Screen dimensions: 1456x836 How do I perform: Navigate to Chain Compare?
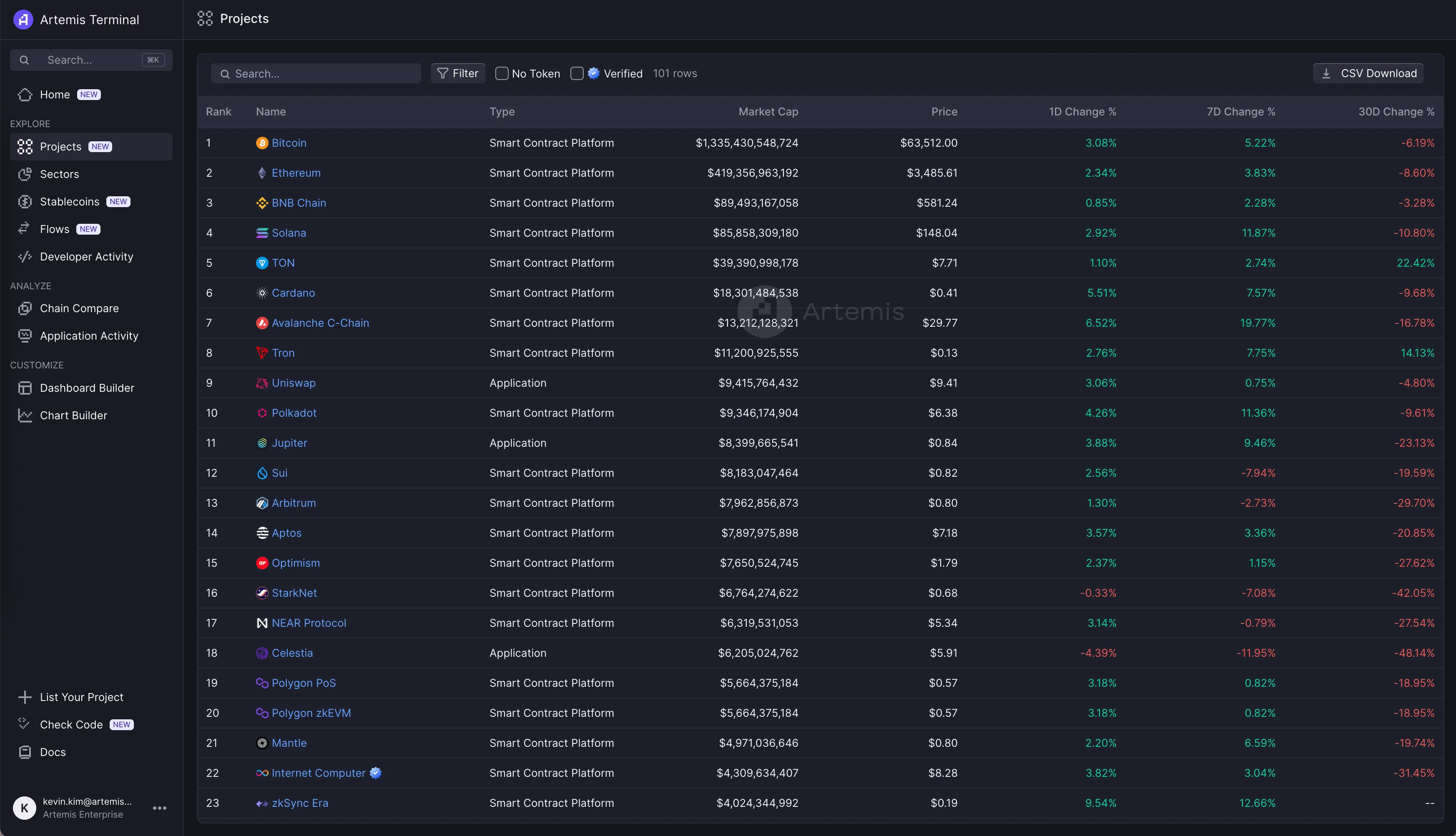[91, 308]
